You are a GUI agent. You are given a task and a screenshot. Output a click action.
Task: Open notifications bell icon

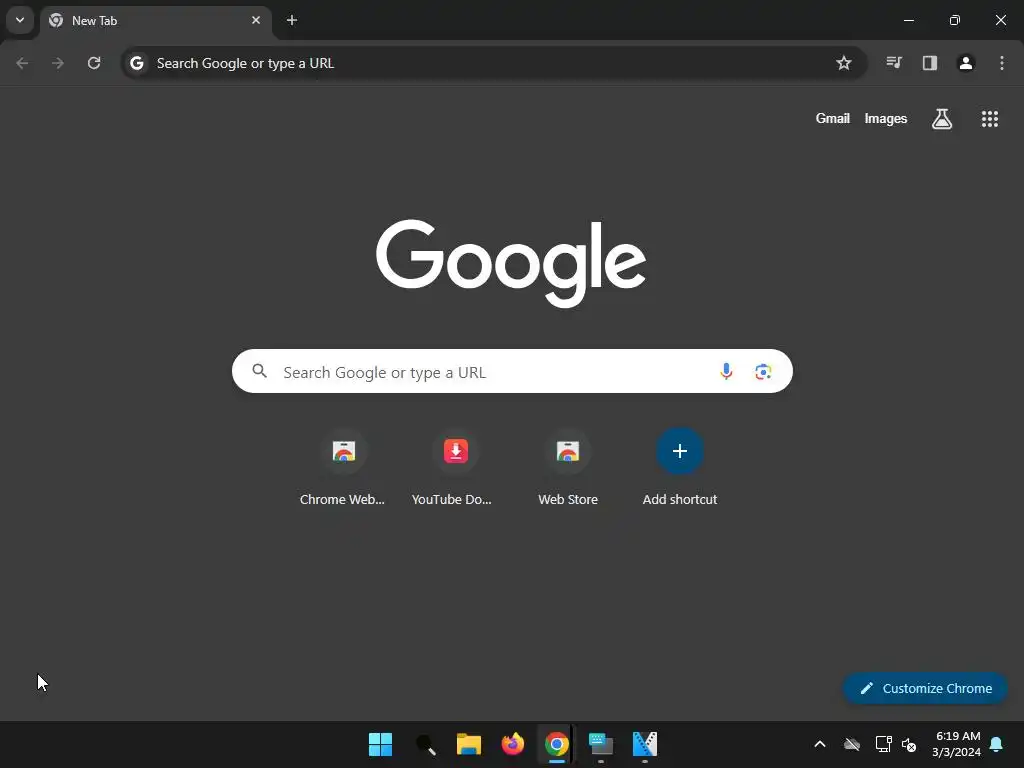point(997,744)
